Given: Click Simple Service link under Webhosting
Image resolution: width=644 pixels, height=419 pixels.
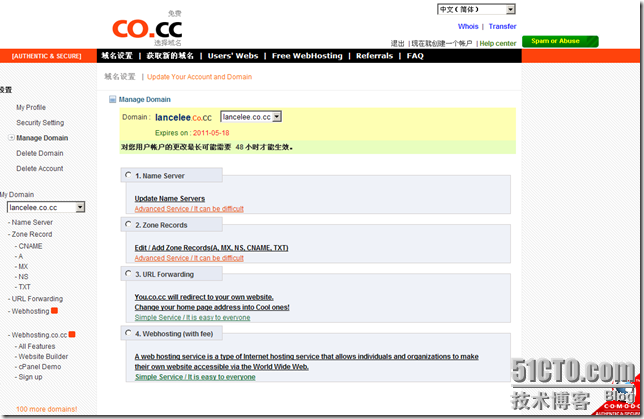Looking at the screenshot, I should pos(195,377).
